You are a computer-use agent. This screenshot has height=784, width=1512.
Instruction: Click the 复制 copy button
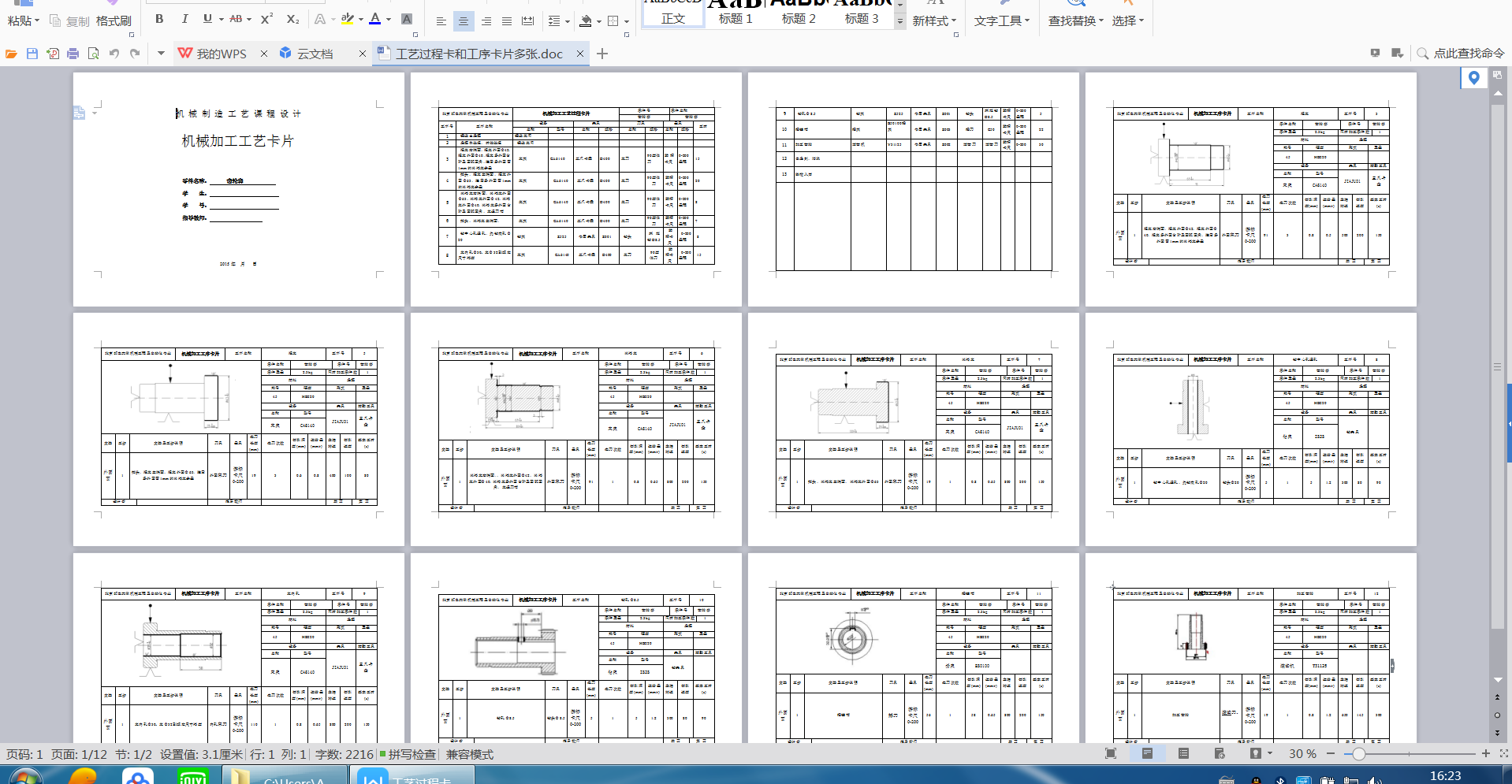click(x=69, y=21)
